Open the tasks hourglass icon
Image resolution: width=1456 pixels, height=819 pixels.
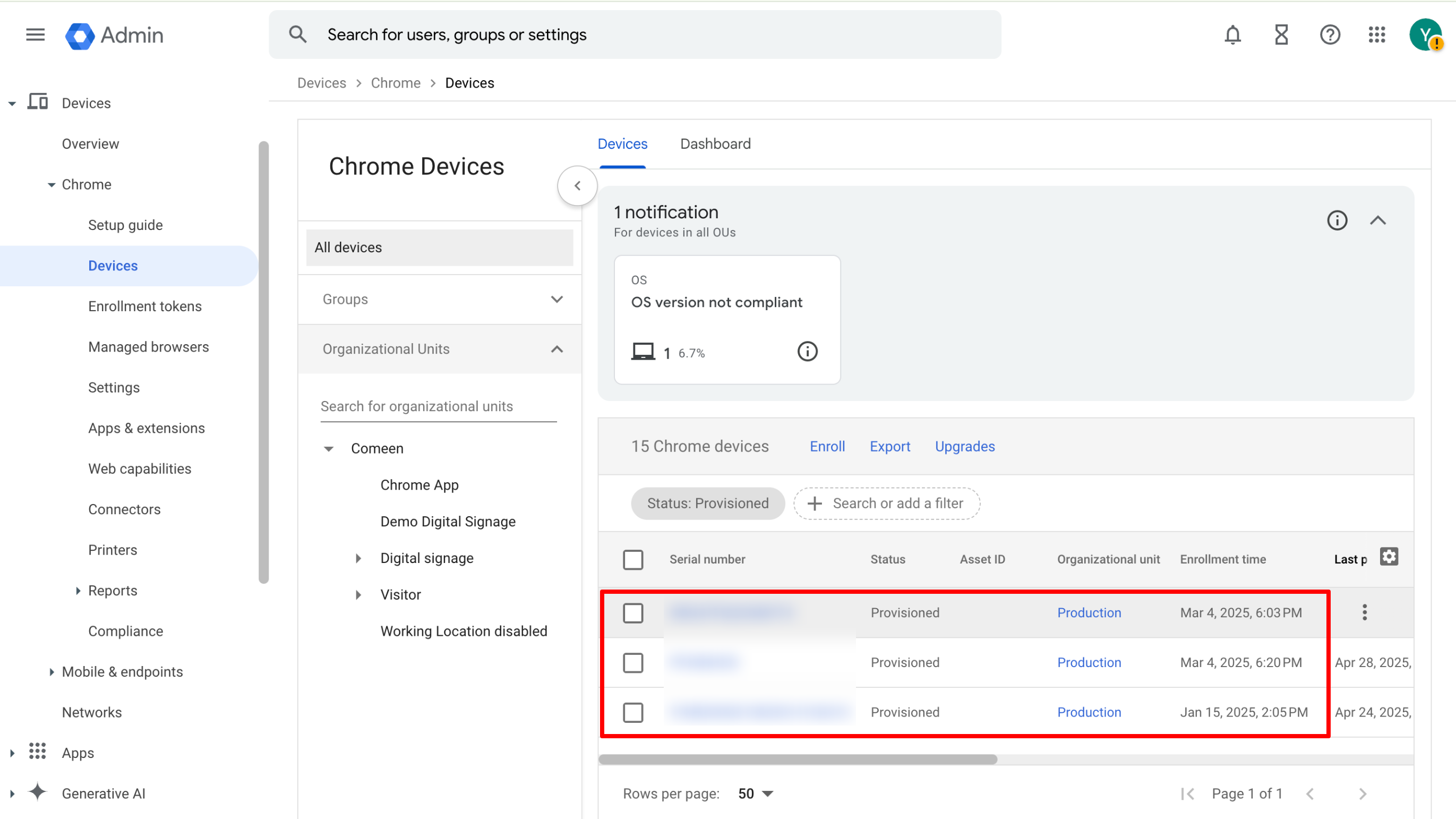1281,35
